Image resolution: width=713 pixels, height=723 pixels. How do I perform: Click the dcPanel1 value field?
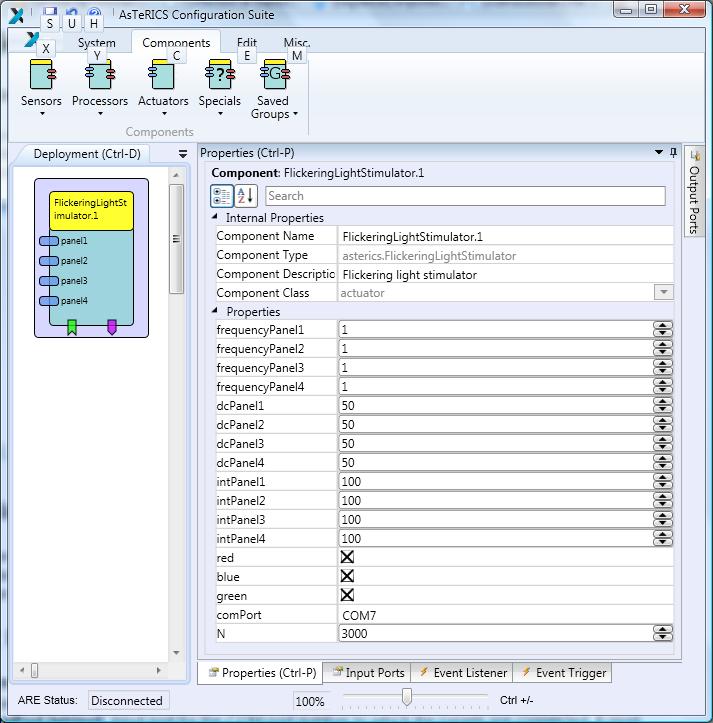point(496,405)
